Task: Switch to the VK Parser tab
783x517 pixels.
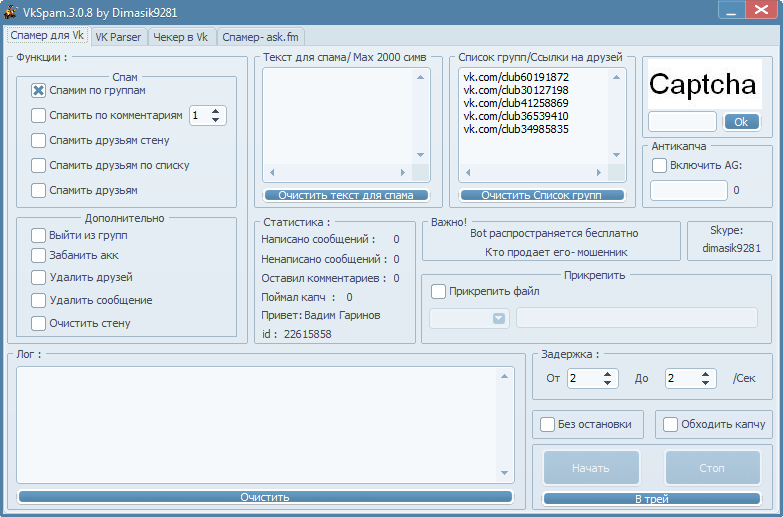Action: click(118, 37)
